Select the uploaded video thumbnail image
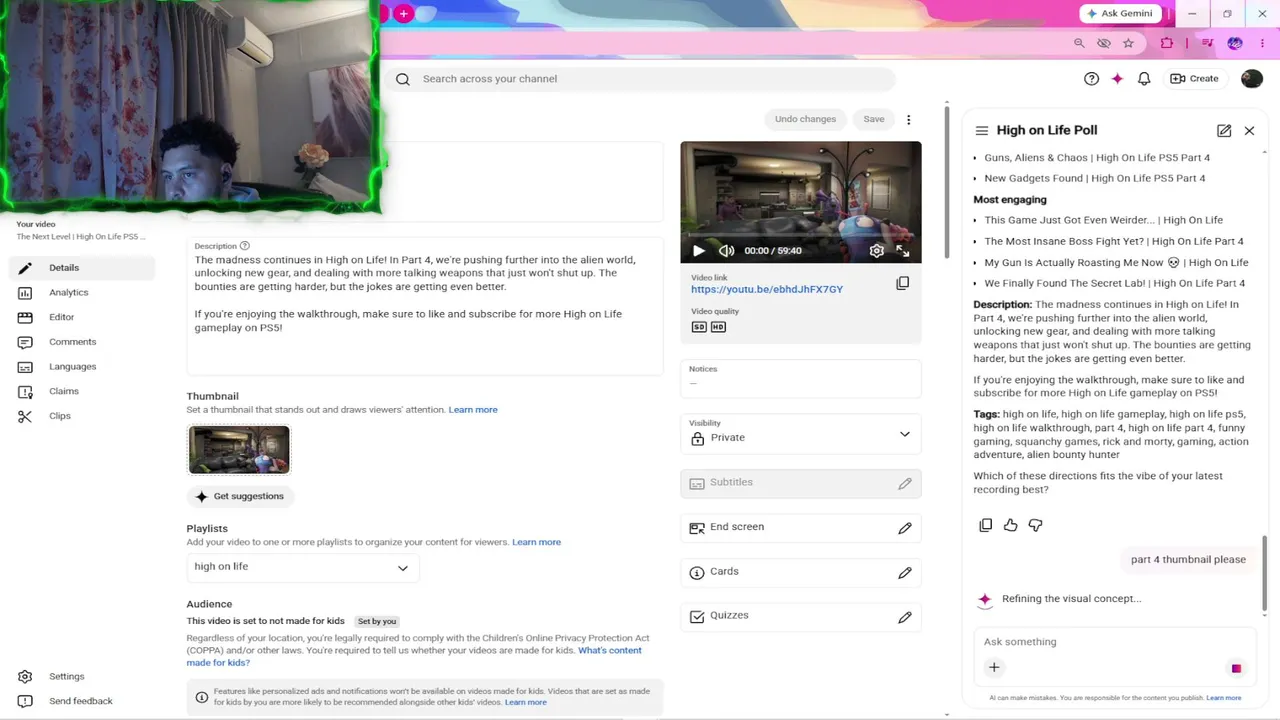The height and width of the screenshot is (720, 1280). click(x=239, y=450)
